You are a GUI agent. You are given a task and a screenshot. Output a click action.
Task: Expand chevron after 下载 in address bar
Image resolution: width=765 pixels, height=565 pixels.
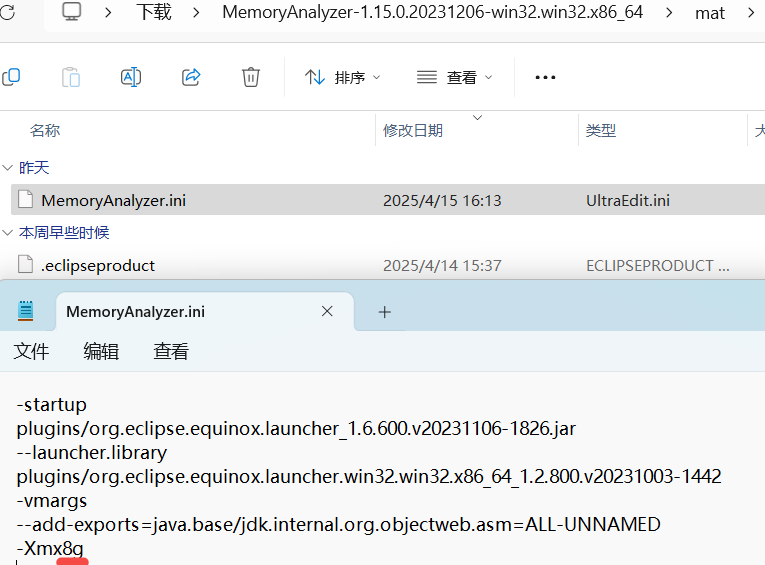[196, 13]
